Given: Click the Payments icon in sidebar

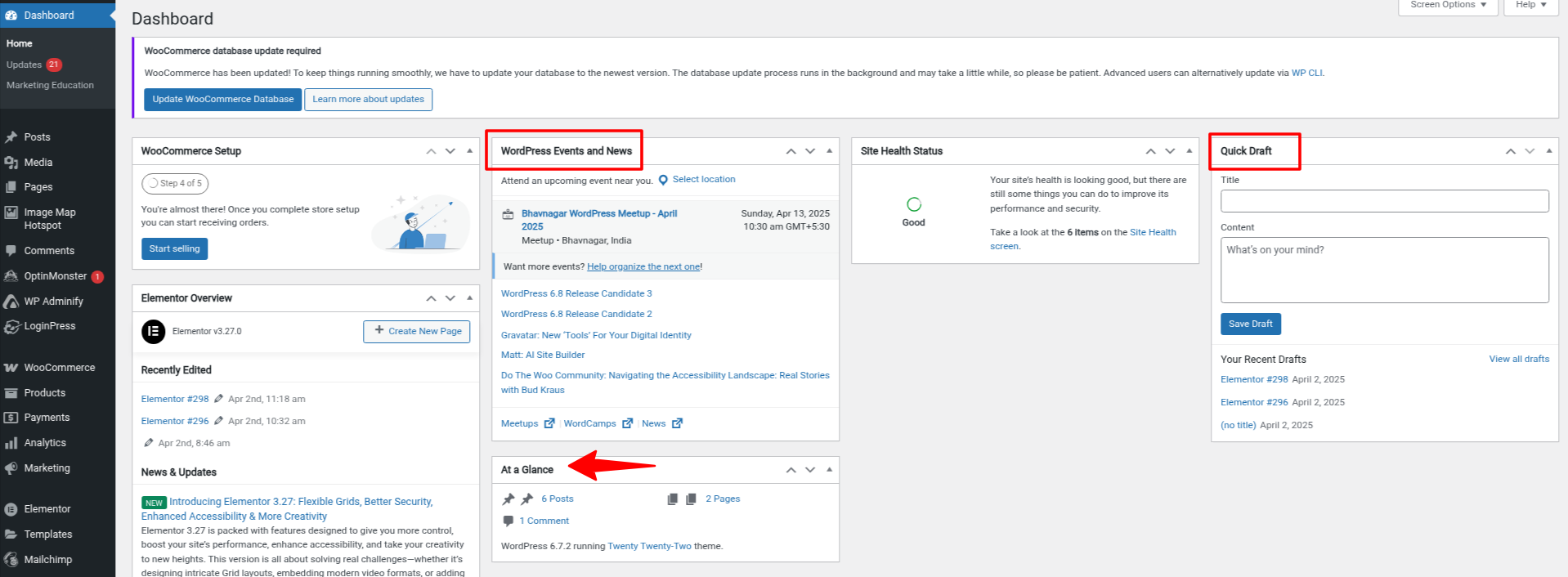Looking at the screenshot, I should [11, 418].
